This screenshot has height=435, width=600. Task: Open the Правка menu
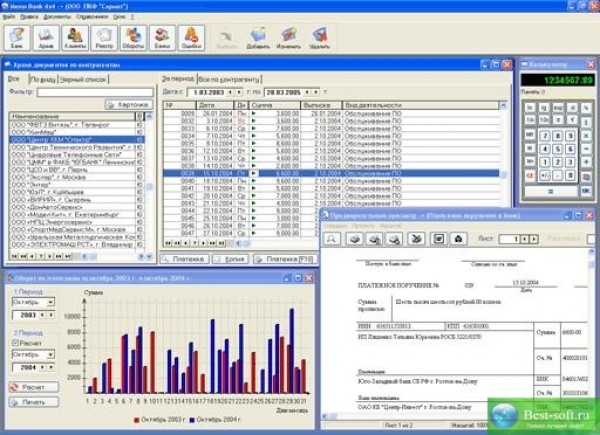click(x=29, y=17)
